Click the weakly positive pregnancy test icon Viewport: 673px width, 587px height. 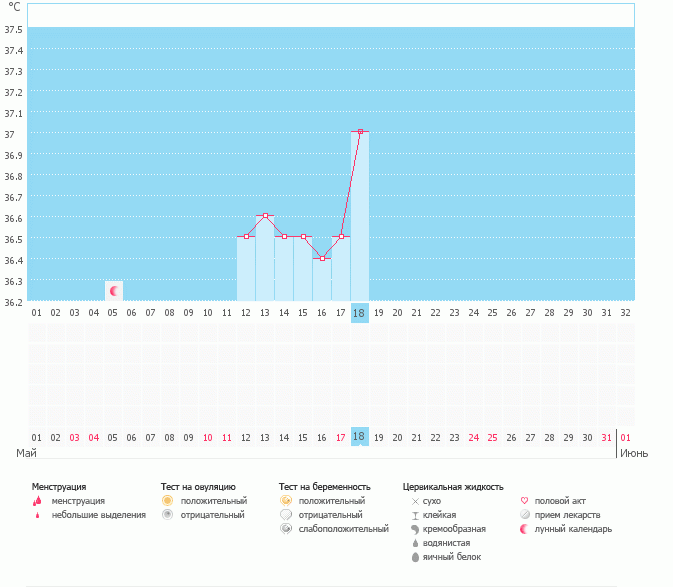[286, 529]
